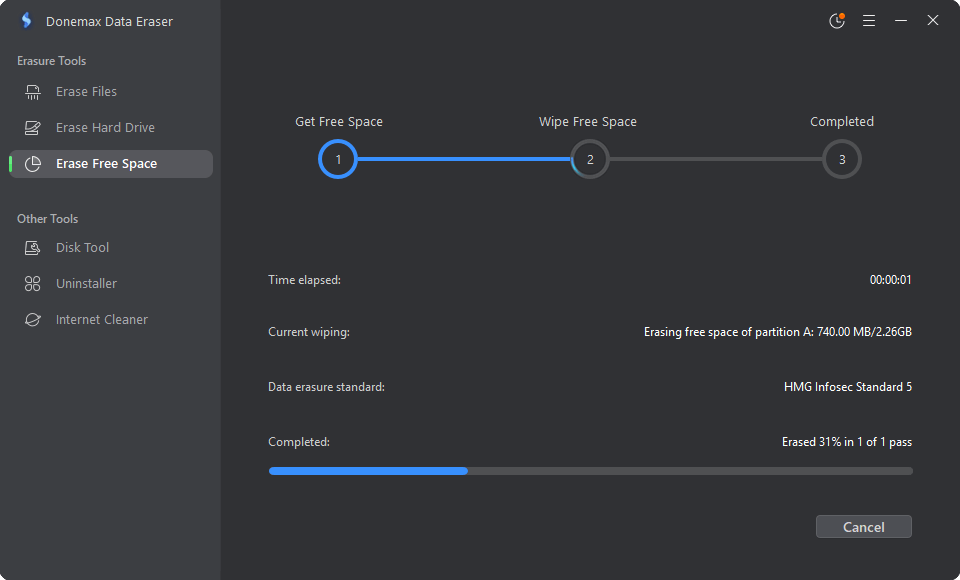Viewport: 960px width, 580px height.
Task: Click the Erase Hard Drive icon
Action: tap(32, 127)
